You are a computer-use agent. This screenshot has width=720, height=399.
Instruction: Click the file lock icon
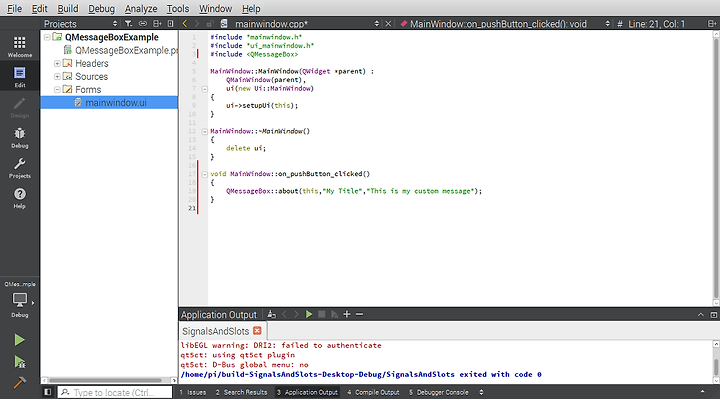pyautogui.click(x=210, y=23)
